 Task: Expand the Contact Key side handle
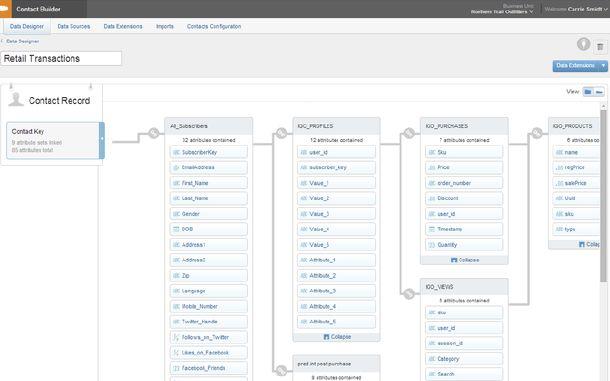(x=102, y=140)
